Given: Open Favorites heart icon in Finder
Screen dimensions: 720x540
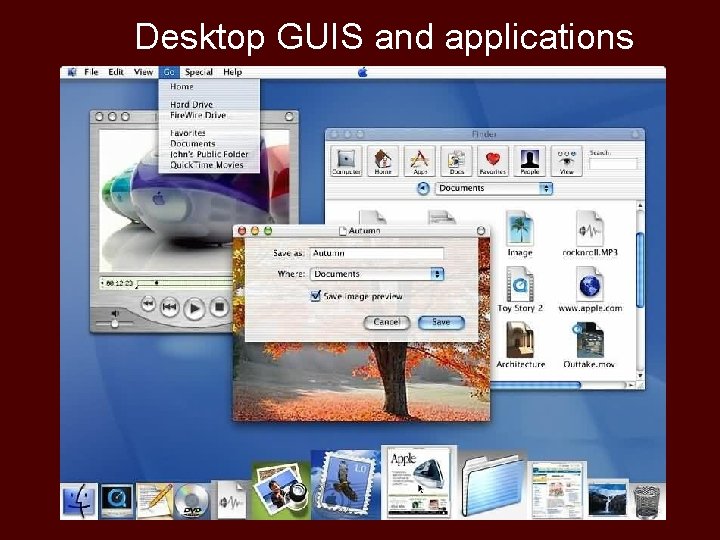Looking at the screenshot, I should pyautogui.click(x=493, y=161).
